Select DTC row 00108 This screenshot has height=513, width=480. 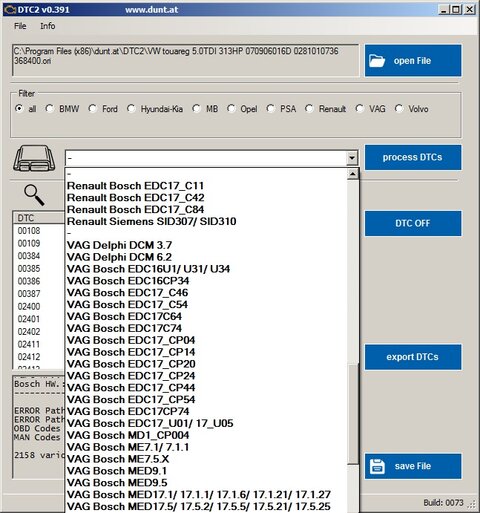coord(29,231)
